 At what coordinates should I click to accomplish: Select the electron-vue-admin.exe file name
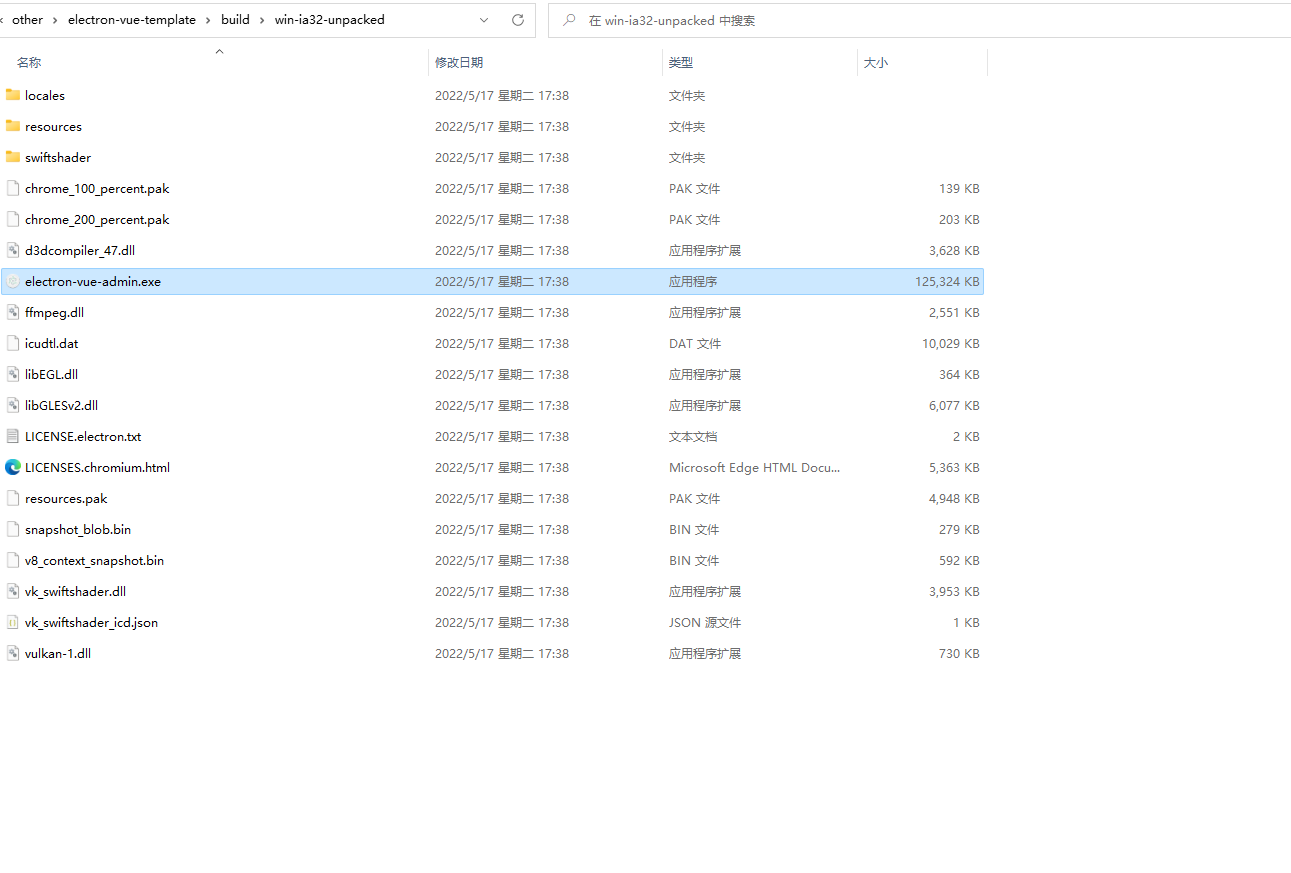[x=93, y=282]
